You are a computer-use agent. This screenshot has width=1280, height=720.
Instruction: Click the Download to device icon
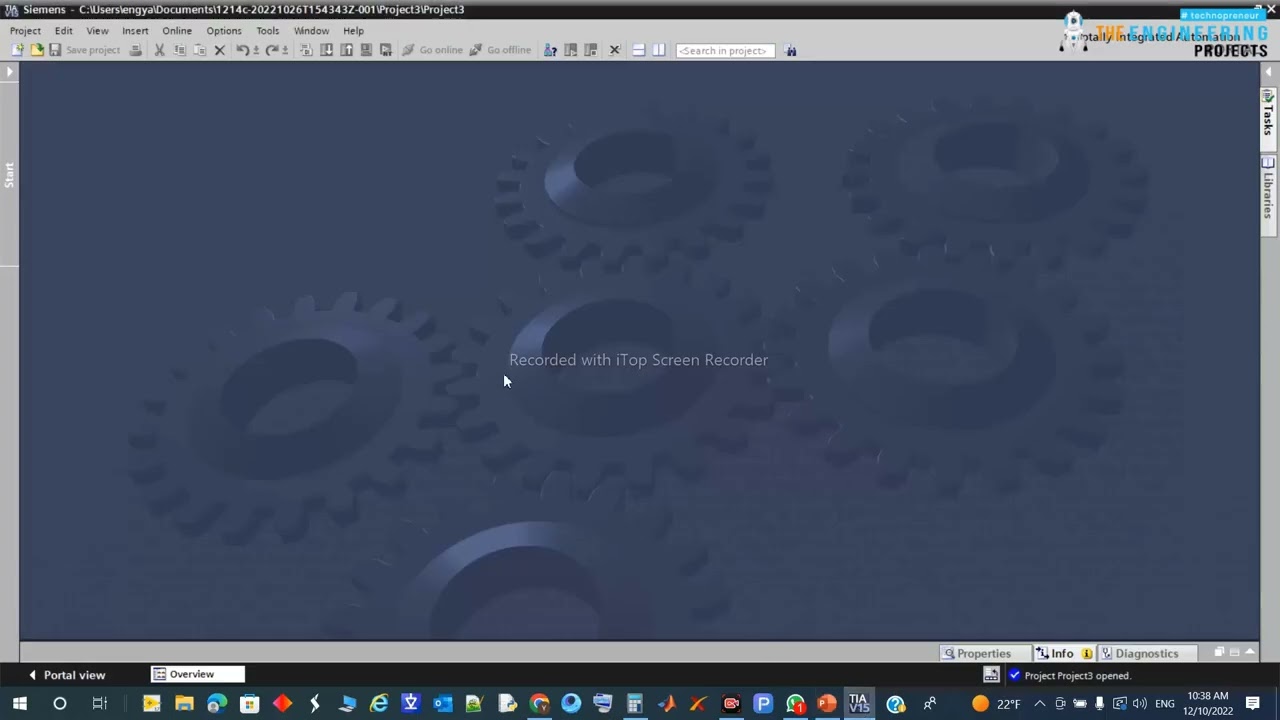click(x=326, y=50)
